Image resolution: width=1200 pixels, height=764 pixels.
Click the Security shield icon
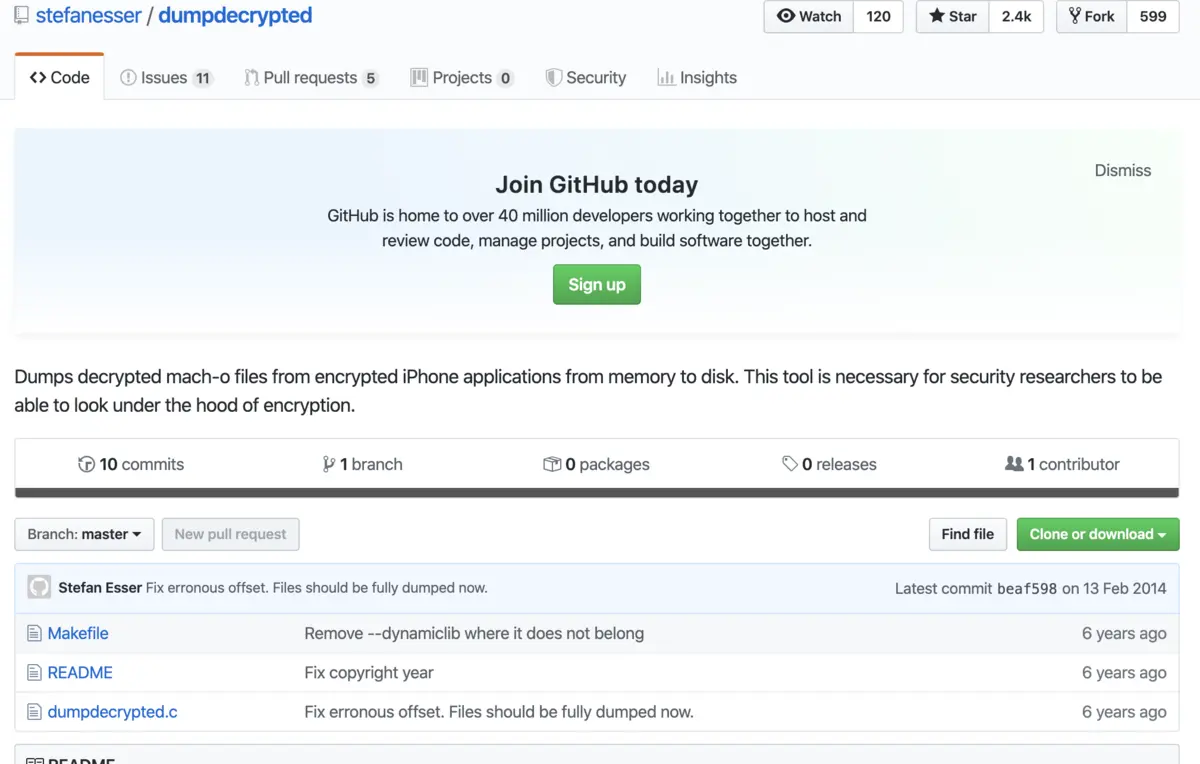(553, 77)
